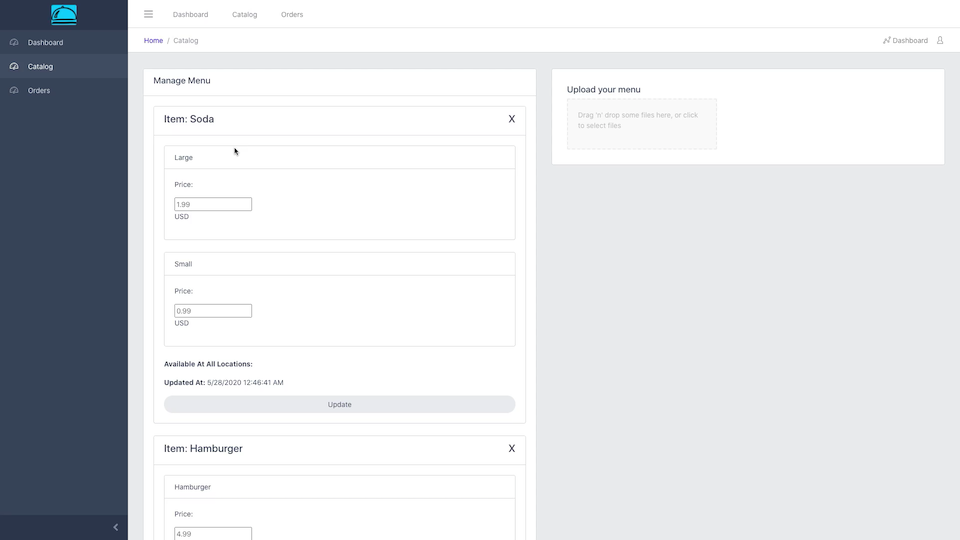
Task: Click the Update button for Soda
Action: (339, 404)
